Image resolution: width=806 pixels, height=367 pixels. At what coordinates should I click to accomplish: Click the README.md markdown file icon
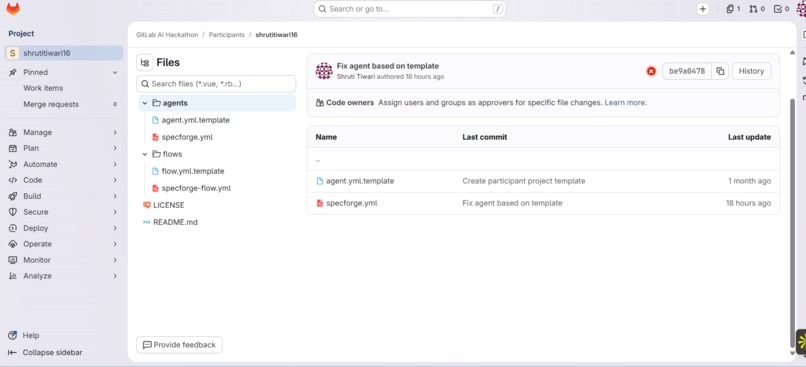pyautogui.click(x=146, y=222)
